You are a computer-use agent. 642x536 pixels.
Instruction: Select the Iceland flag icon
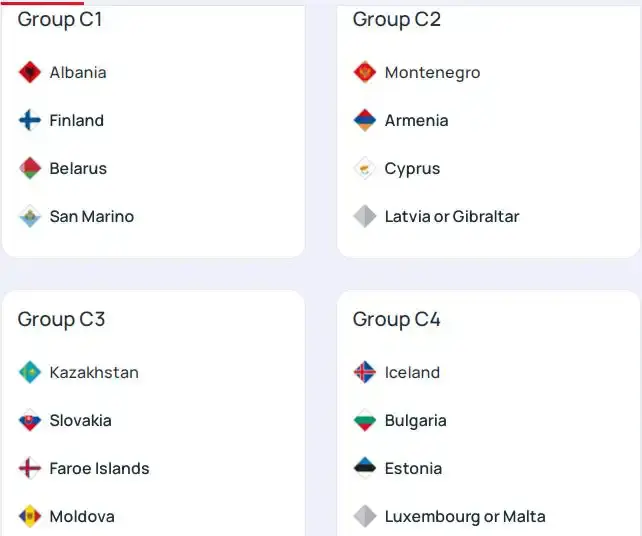[x=365, y=372]
